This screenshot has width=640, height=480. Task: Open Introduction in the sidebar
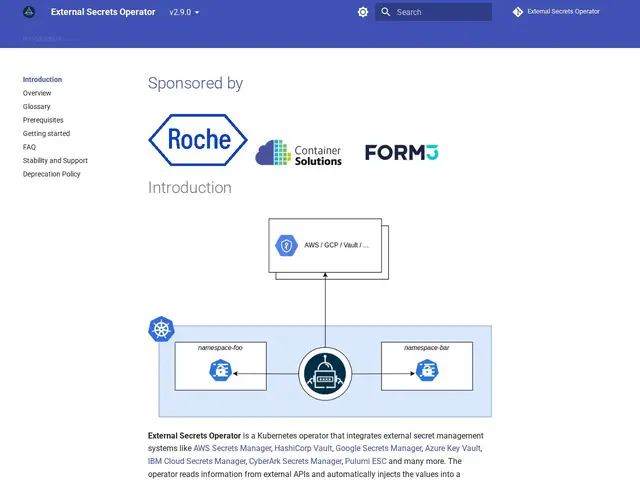[42, 80]
